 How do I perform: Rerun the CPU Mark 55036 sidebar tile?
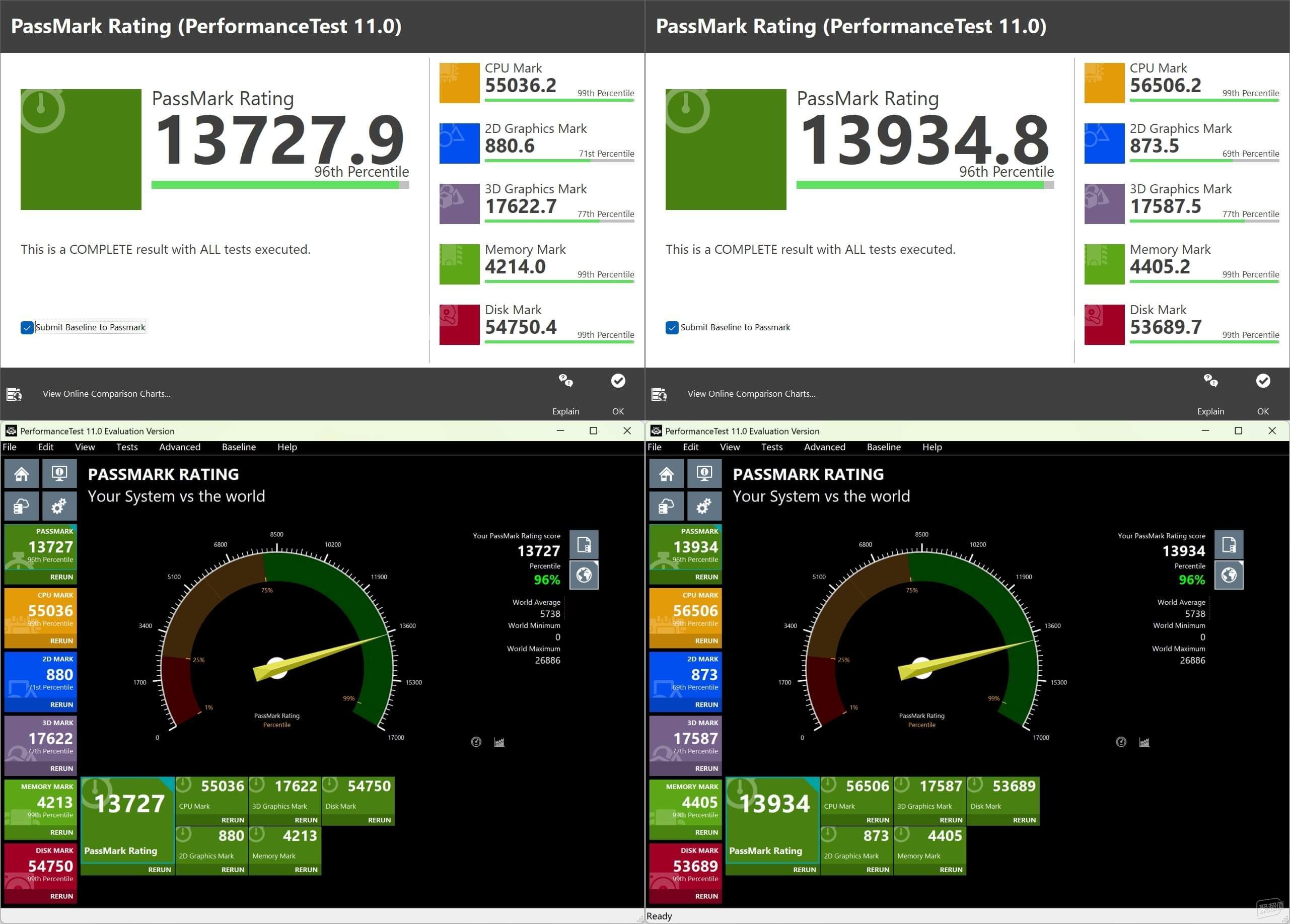coord(61,641)
